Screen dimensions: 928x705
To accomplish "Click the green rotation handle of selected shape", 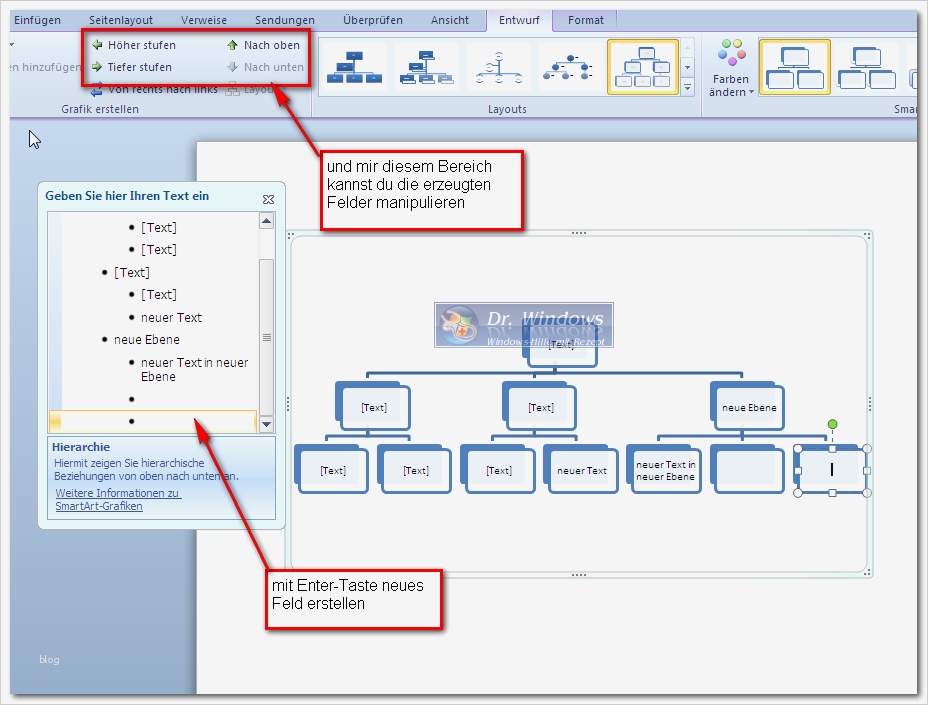I will (832, 424).
